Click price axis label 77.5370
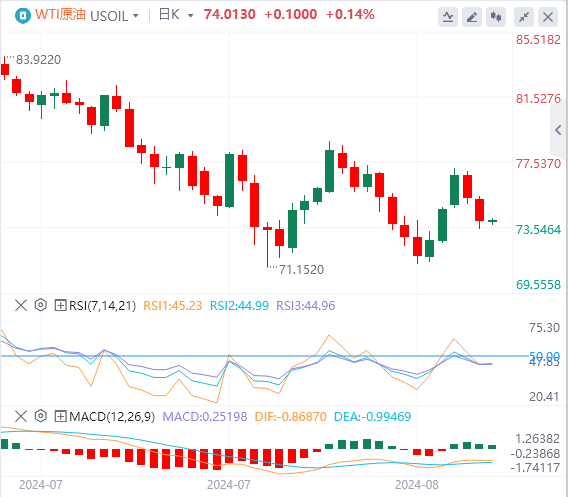The height and width of the screenshot is (497, 568). [538, 164]
